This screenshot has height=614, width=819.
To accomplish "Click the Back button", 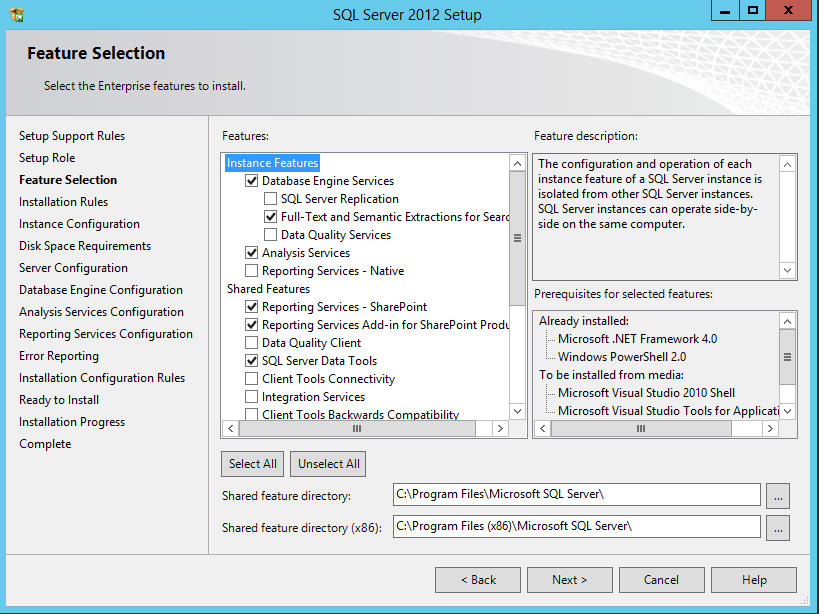I will coord(478,580).
